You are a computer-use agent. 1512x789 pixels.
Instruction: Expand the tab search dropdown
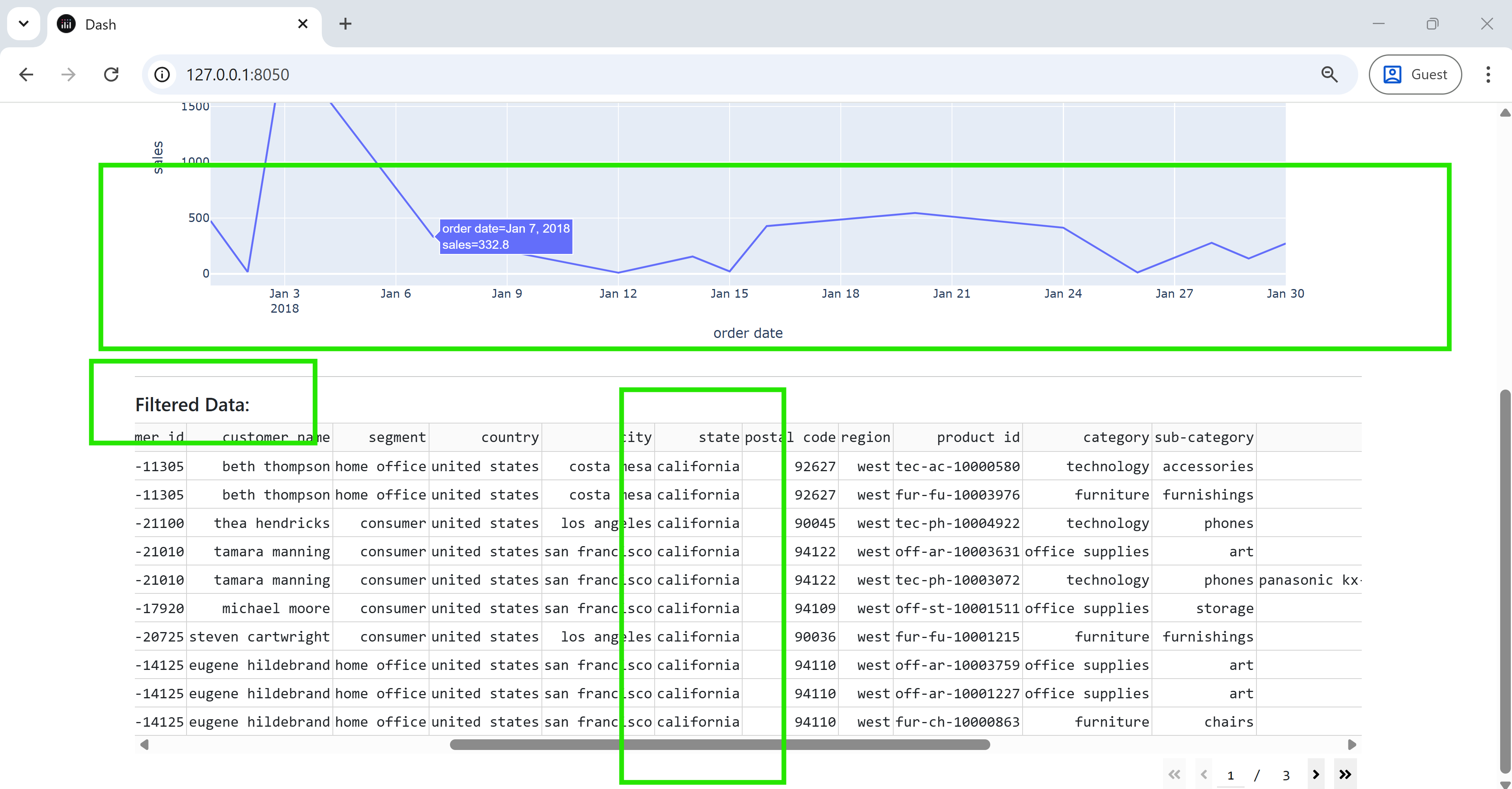[x=24, y=24]
